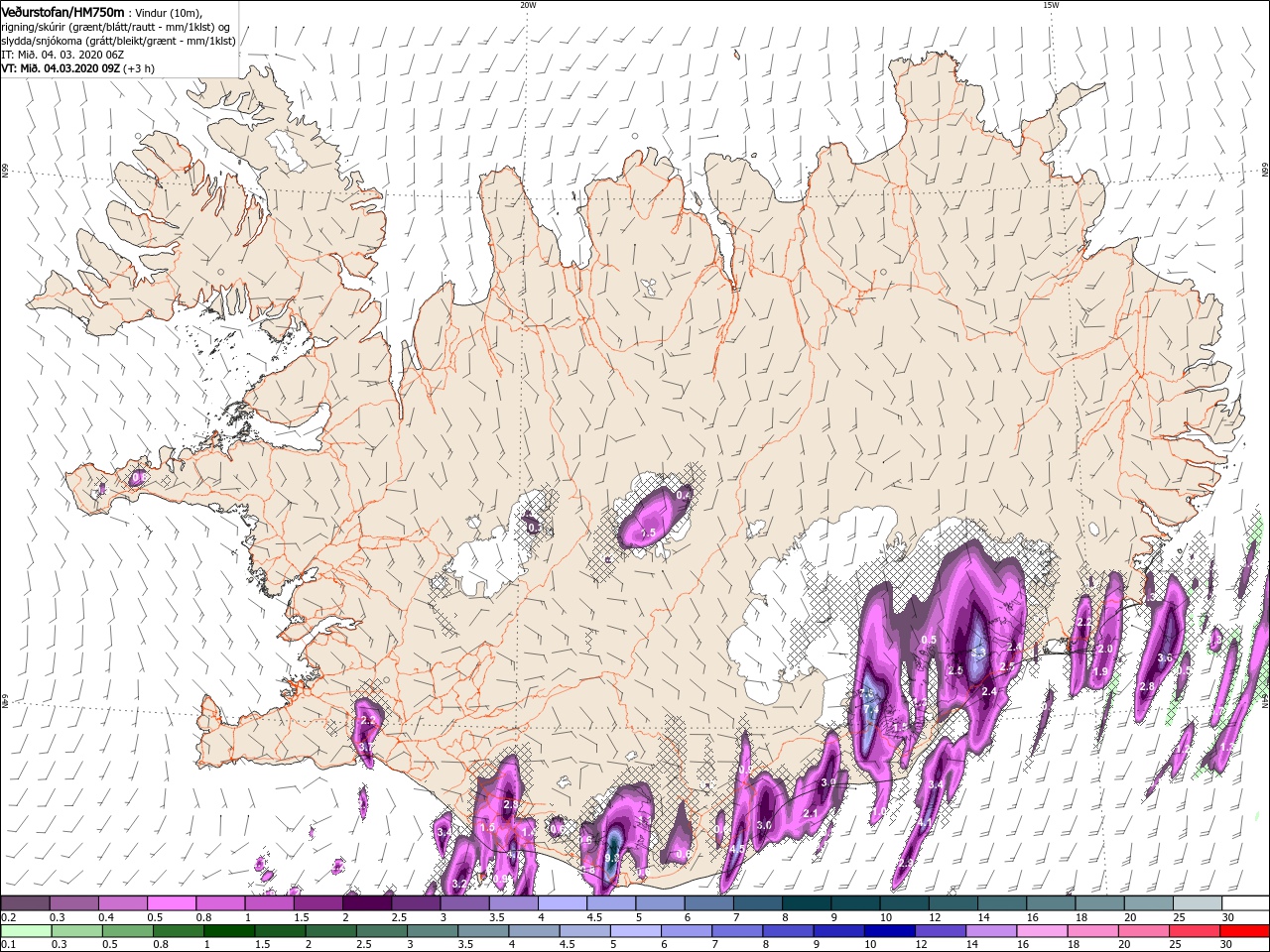This screenshot has width=1270, height=952.
Task: Click the 'rigning/skúrir (grænt/blátt/rautt' description line
Action: tap(116, 27)
